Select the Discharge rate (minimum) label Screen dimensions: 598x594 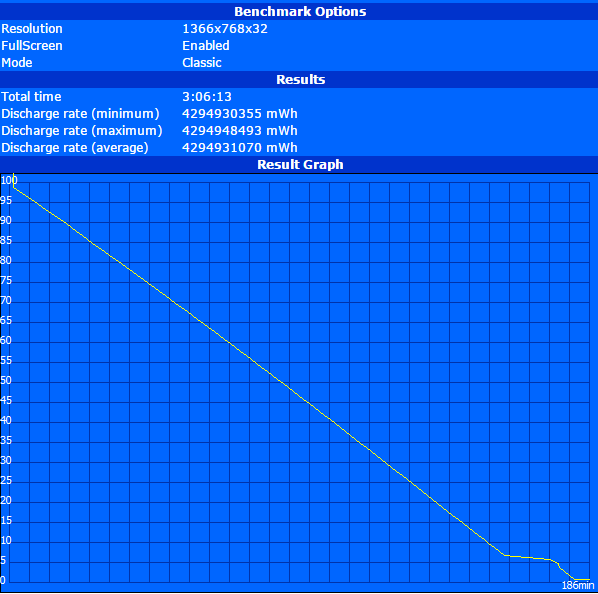click(x=80, y=114)
